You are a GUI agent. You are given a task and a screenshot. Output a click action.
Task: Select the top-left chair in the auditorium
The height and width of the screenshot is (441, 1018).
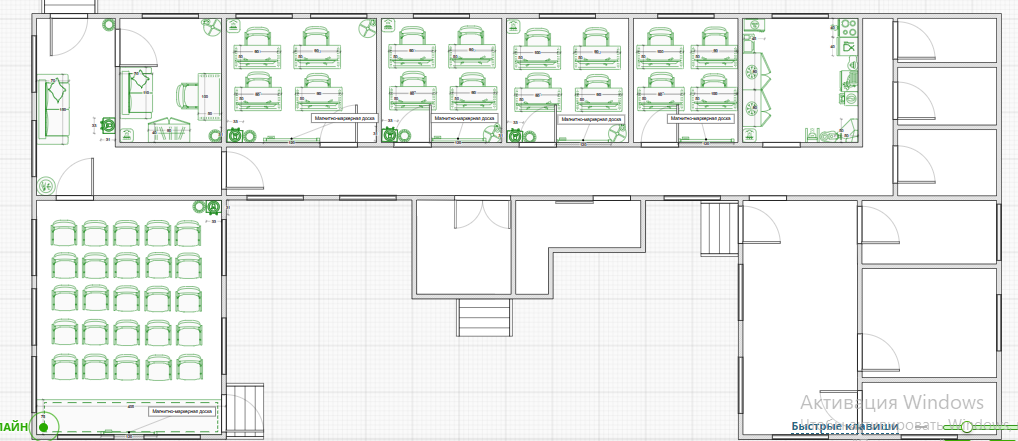coord(62,234)
